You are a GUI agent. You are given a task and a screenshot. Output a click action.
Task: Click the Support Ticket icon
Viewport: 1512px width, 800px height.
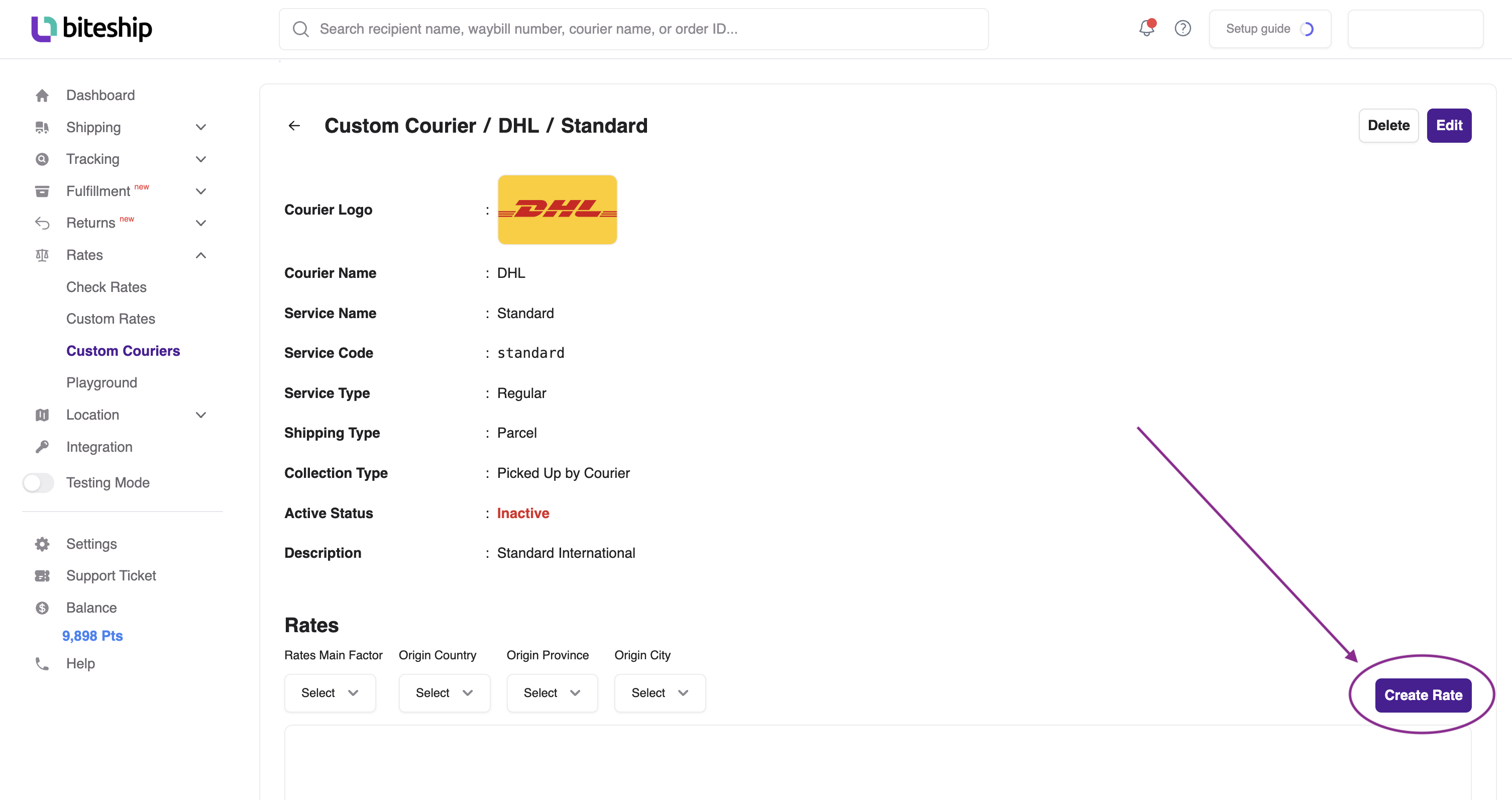(x=42, y=575)
